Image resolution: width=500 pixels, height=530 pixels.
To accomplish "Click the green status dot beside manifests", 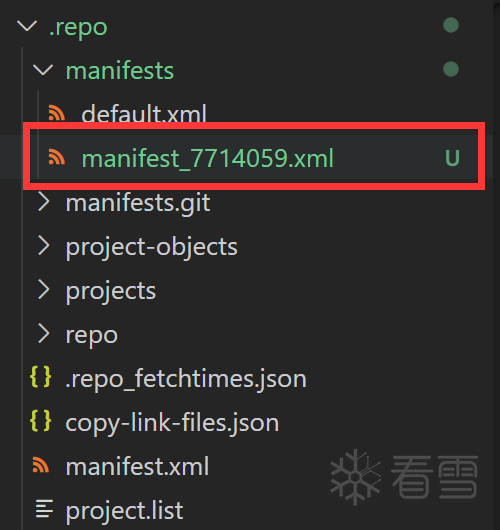I will pyautogui.click(x=451, y=69).
